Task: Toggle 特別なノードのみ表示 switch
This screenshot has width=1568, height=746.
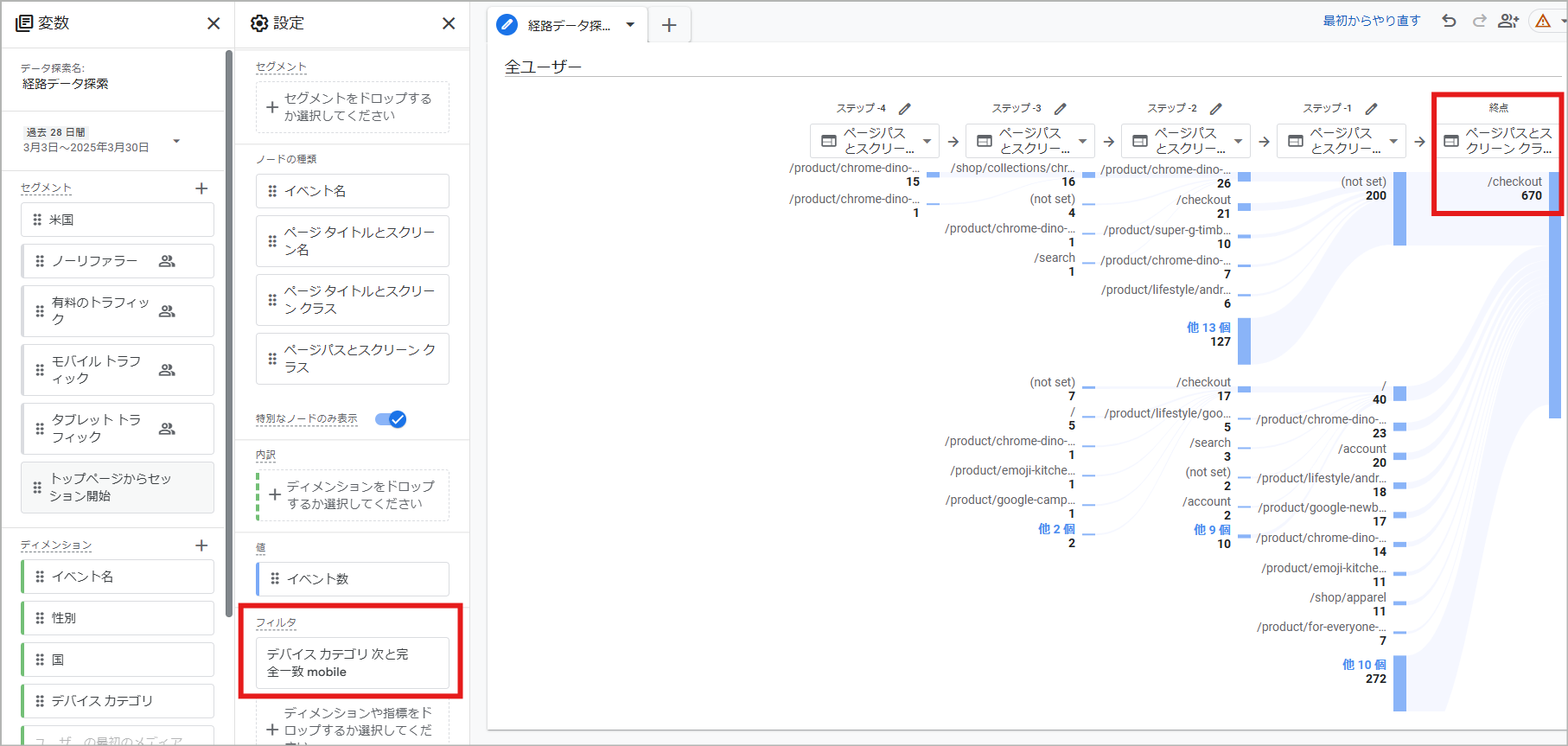Action: (x=391, y=419)
